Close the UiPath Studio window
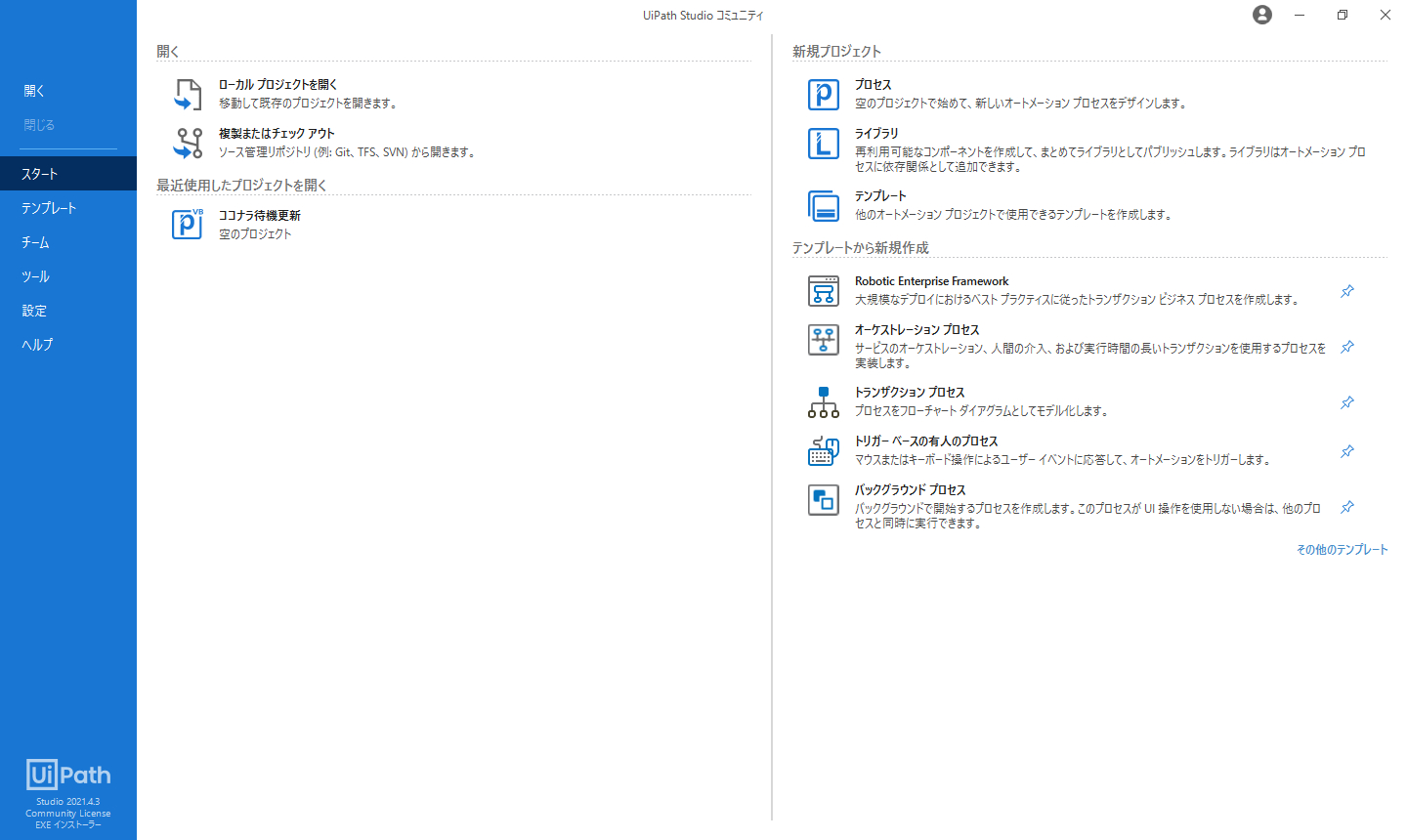Viewport: 1407px width, 840px height. coord(1386,15)
